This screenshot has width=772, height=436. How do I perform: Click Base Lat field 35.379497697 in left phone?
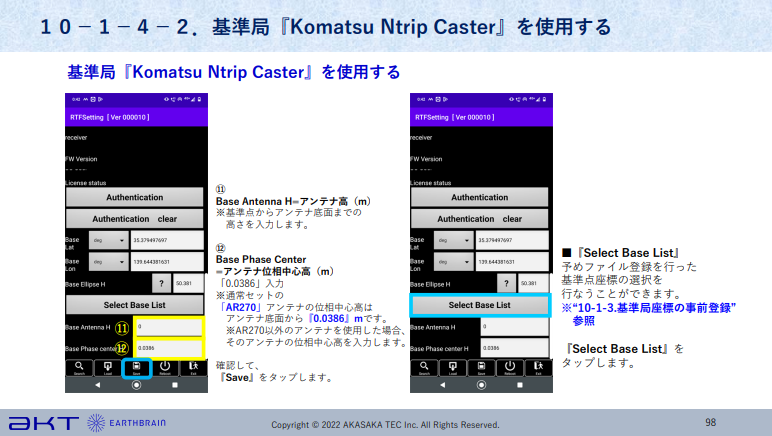[167, 241]
